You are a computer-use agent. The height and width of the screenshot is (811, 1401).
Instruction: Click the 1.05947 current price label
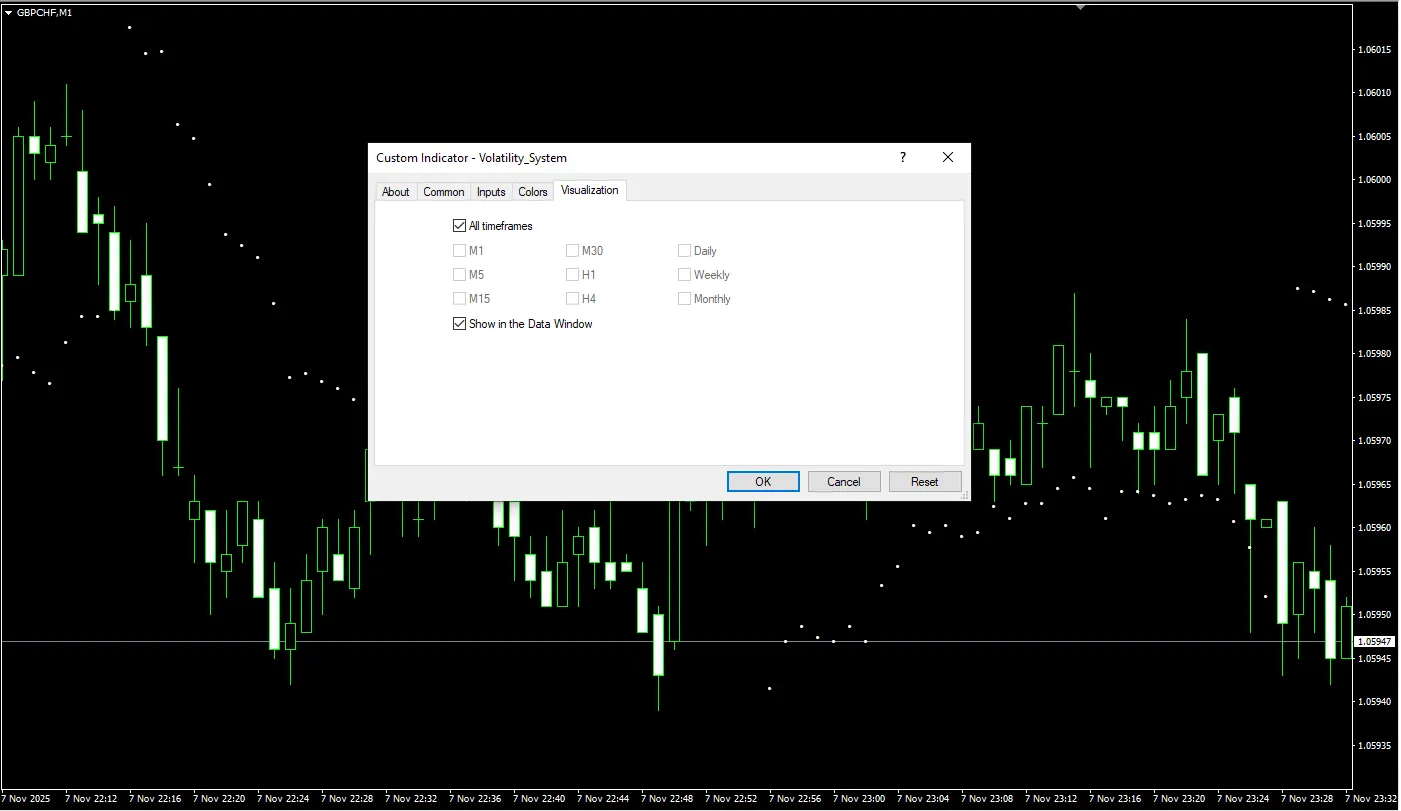tap(1372, 641)
